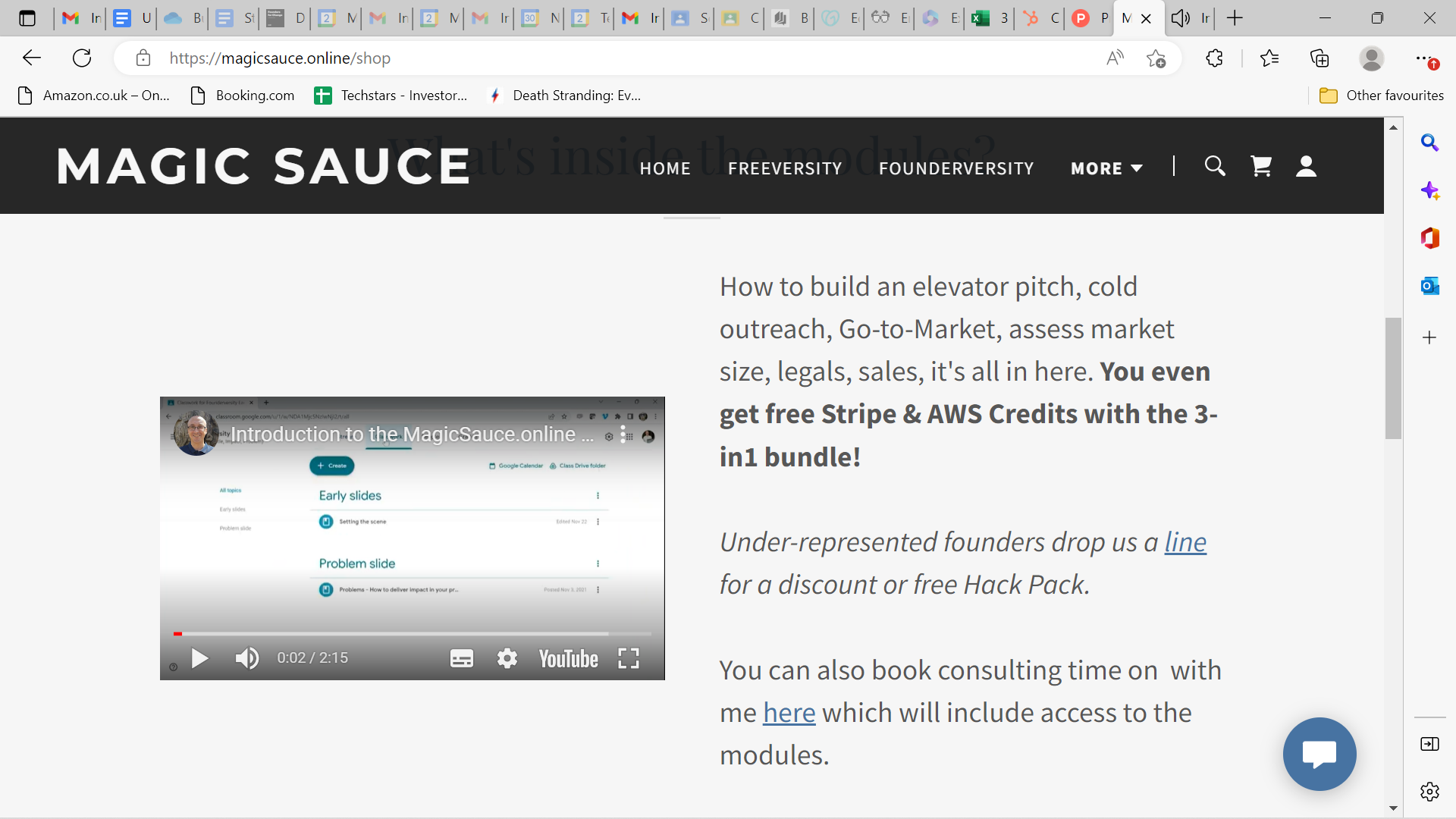Click the MAGIC SAUCE logo
Viewport: 1456px width, 819px height.
point(264,166)
